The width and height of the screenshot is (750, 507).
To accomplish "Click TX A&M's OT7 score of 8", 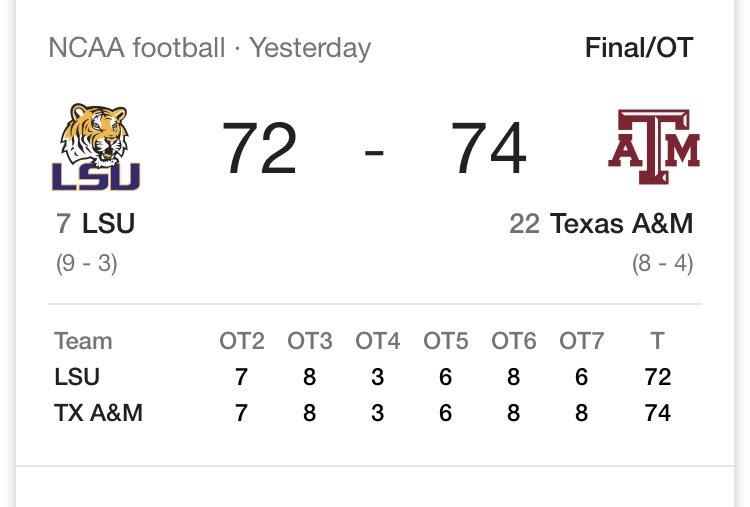I will click(x=581, y=413).
